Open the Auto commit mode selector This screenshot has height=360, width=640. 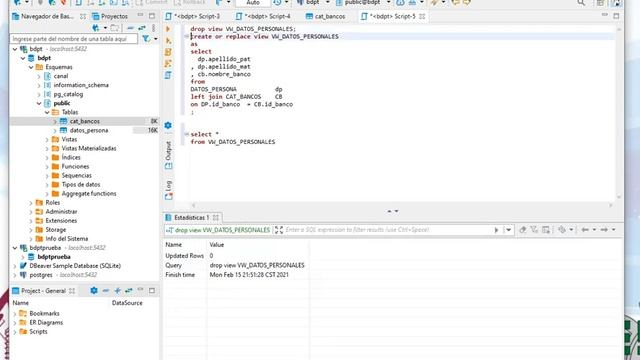pyautogui.click(x=253, y=2)
